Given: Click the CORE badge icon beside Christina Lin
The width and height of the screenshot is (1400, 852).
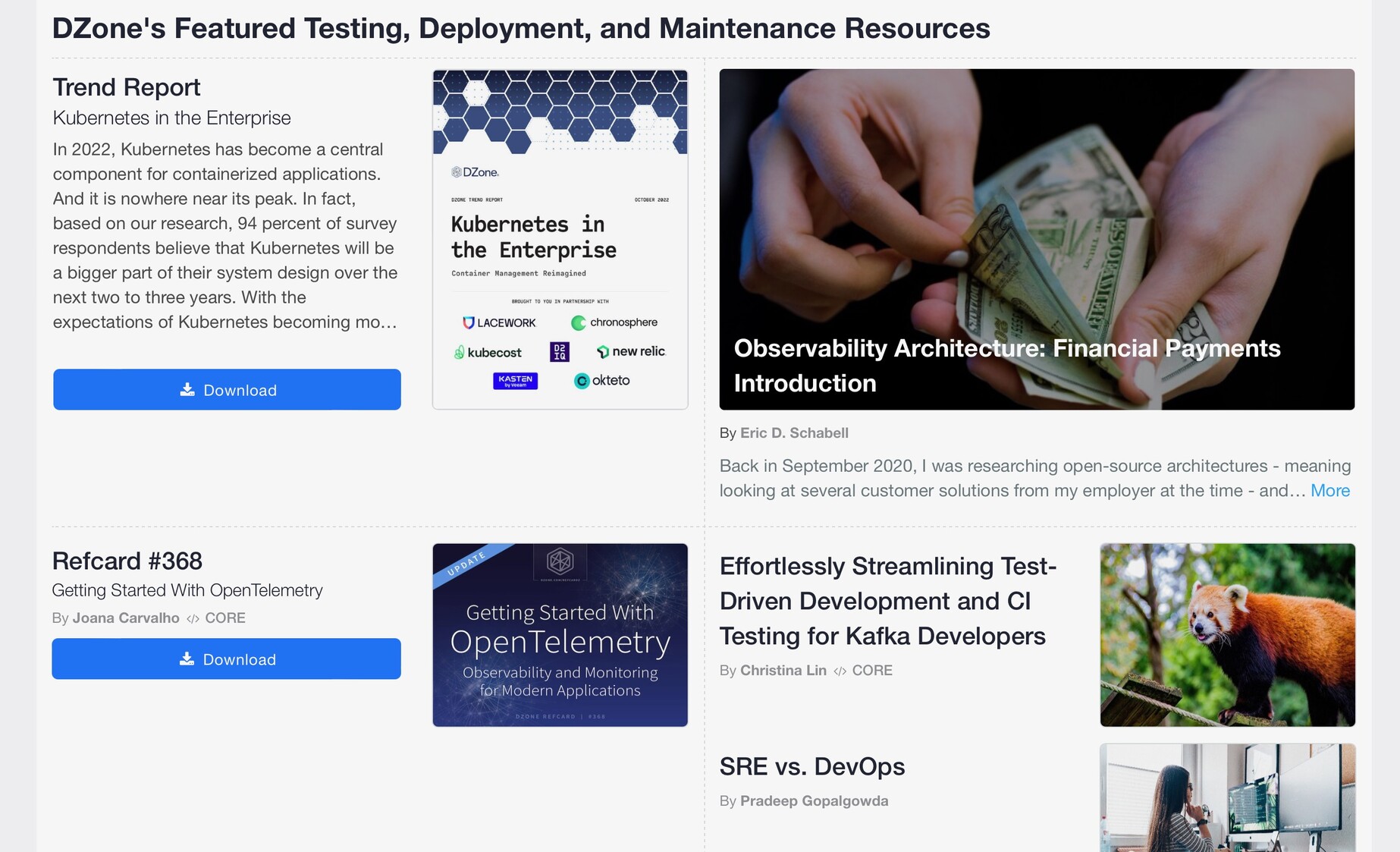Looking at the screenshot, I should [x=840, y=671].
